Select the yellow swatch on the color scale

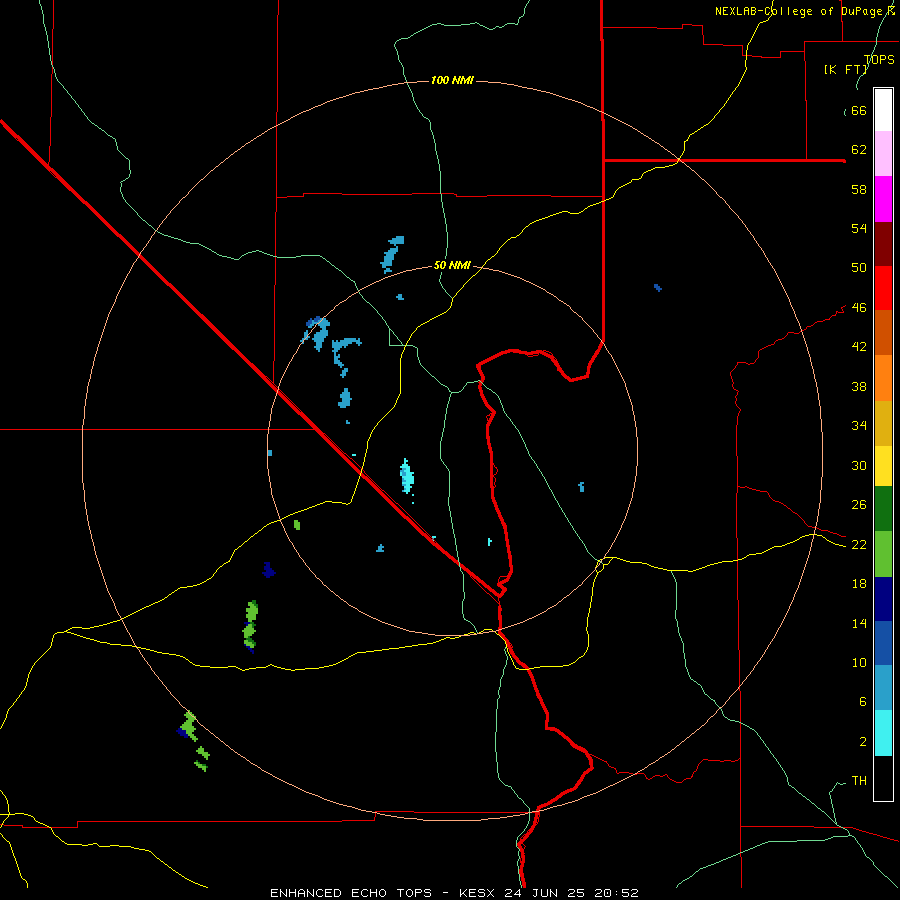tap(883, 466)
